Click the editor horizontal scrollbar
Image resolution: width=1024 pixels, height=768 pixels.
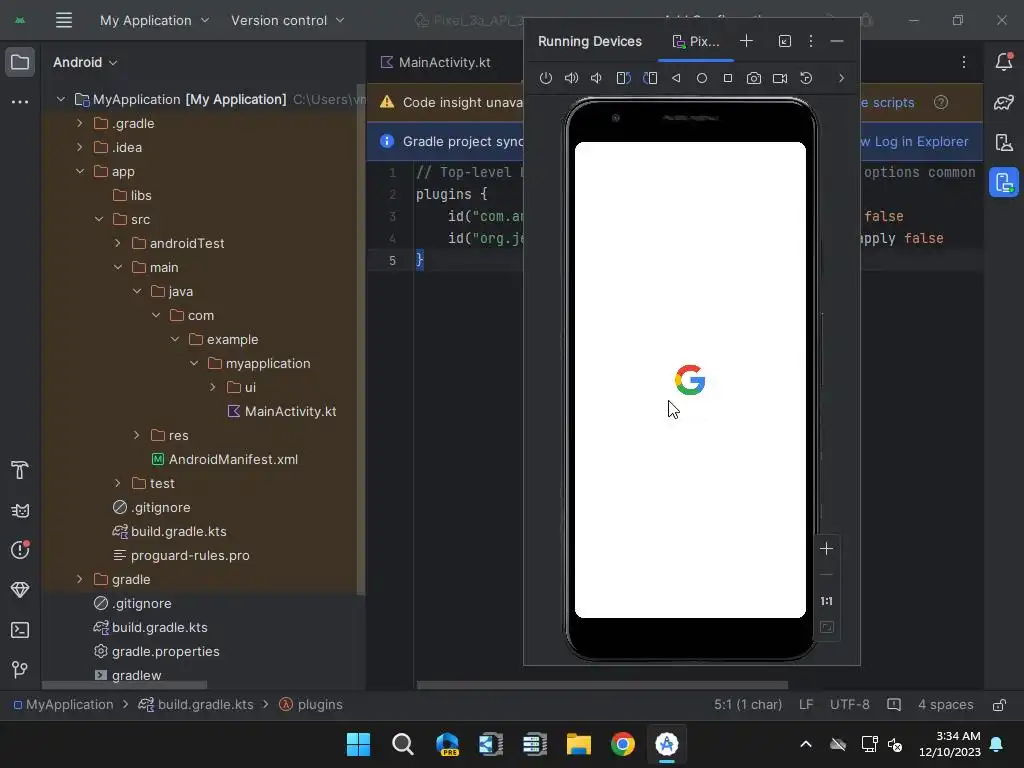[x=602, y=685]
